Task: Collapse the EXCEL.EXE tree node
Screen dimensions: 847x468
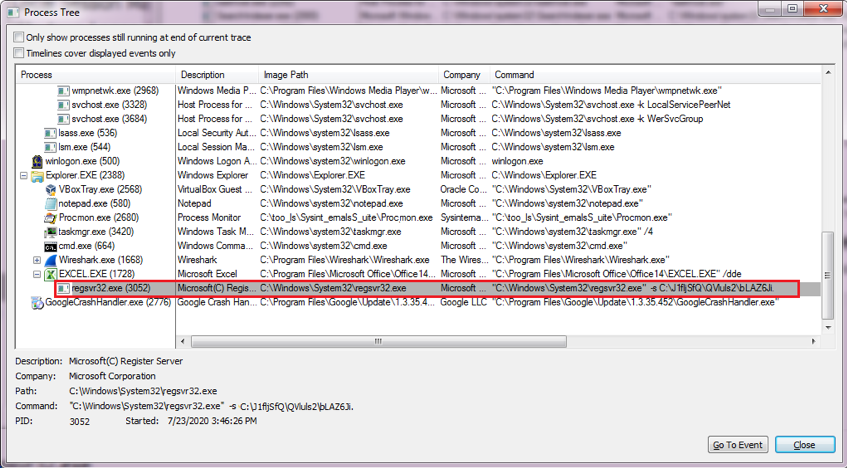Action: tap(37, 274)
